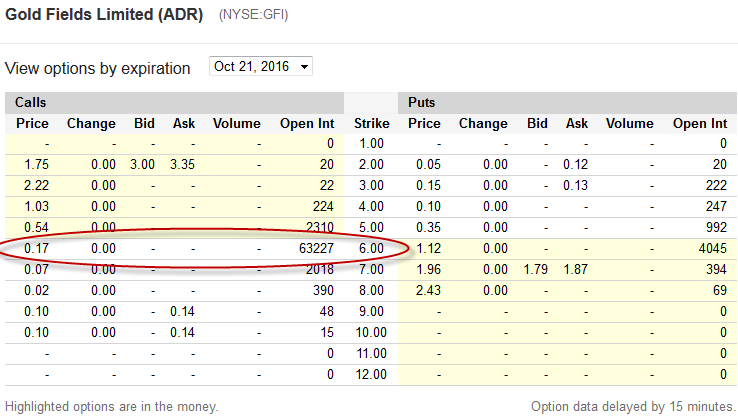Click strike price 10.00
The width and height of the screenshot is (738, 419).
coord(371,332)
